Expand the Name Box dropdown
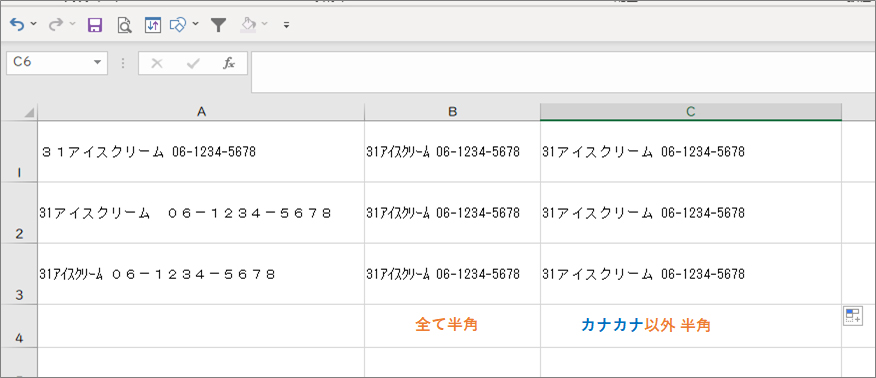876x378 pixels. pyautogui.click(x=98, y=63)
